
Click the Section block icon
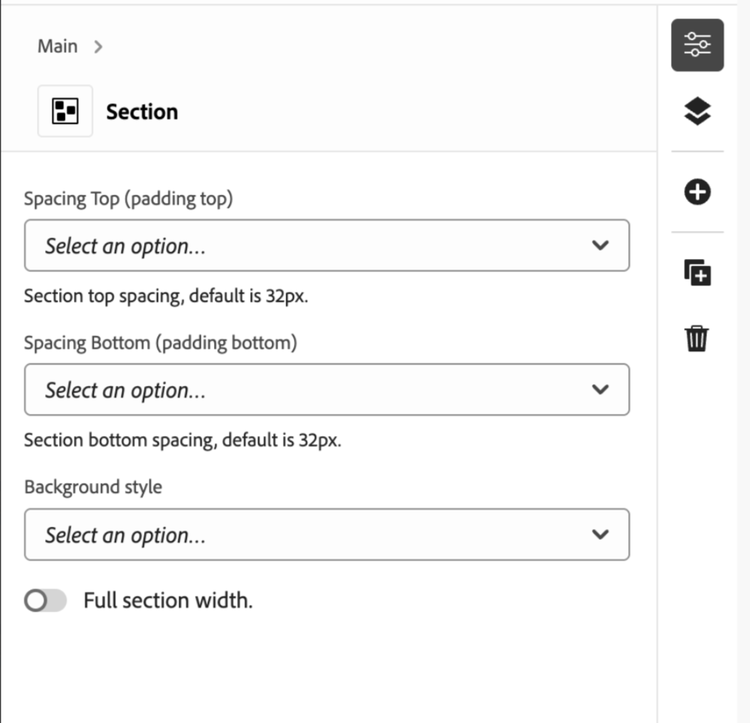click(65, 111)
